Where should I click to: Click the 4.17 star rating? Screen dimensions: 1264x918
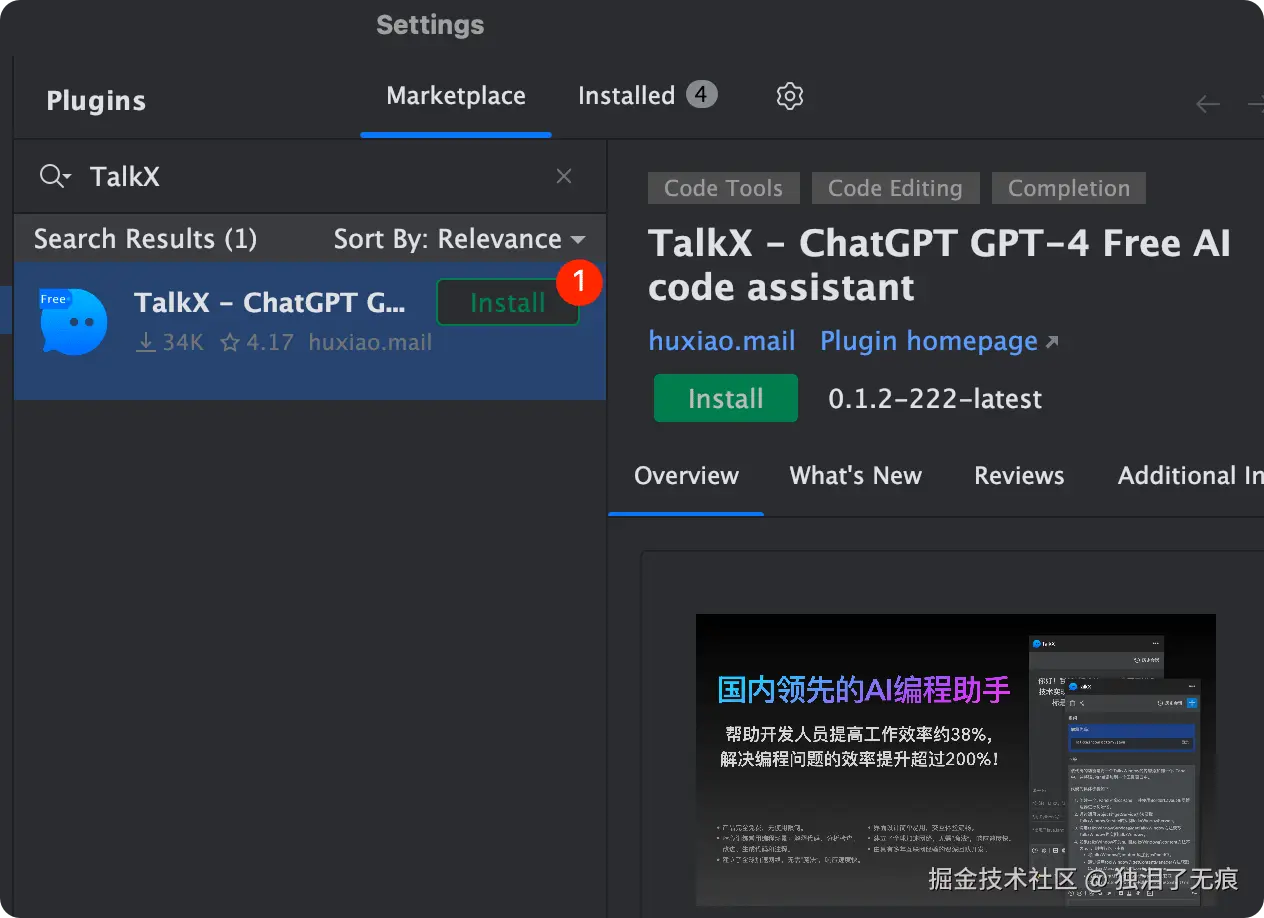click(257, 342)
